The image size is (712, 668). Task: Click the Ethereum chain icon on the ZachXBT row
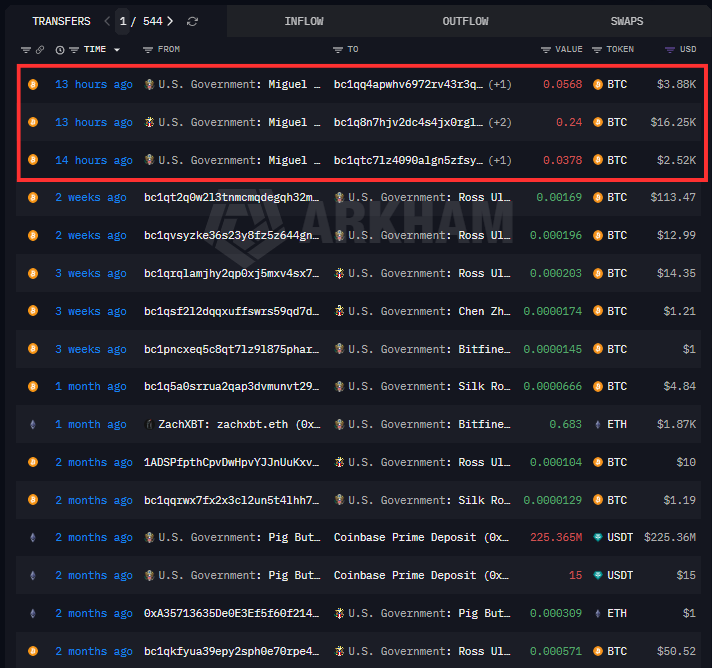[33, 425]
